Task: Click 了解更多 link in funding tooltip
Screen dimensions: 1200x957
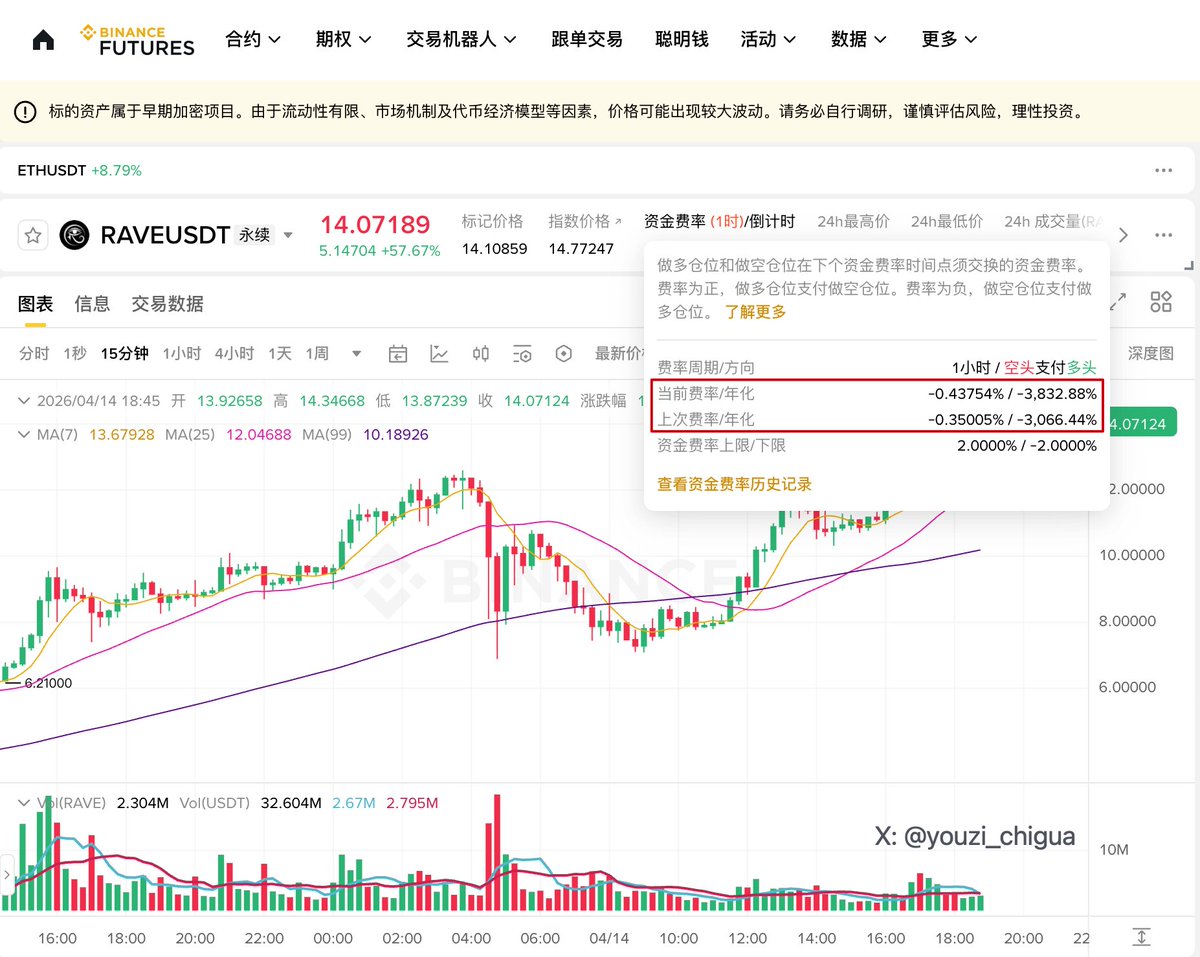Action: pyautogui.click(x=756, y=312)
